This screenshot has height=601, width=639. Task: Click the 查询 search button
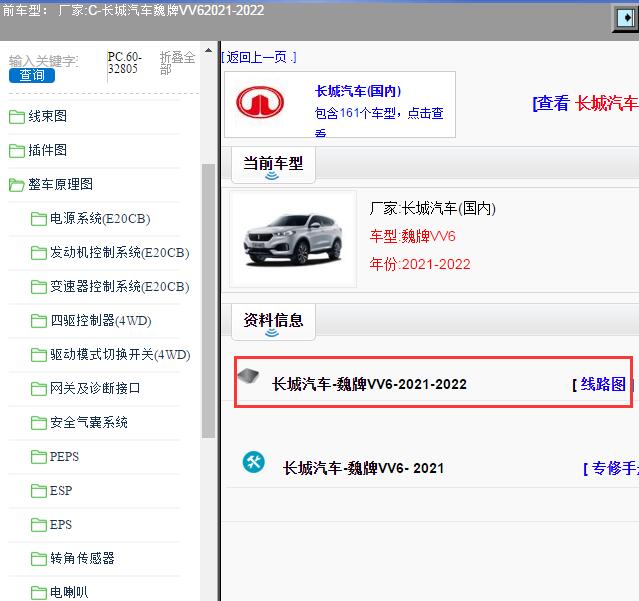(x=32, y=76)
